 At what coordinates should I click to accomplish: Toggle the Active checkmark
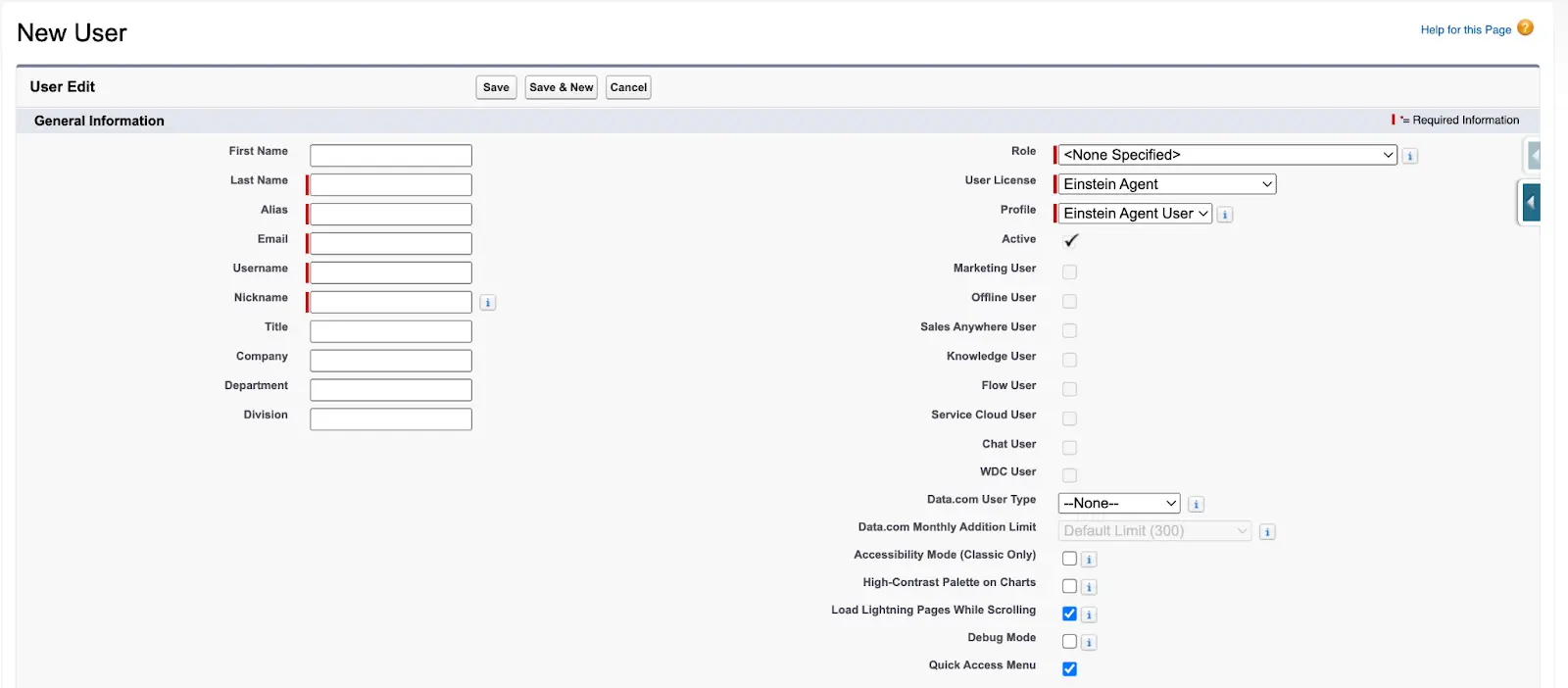(x=1070, y=240)
